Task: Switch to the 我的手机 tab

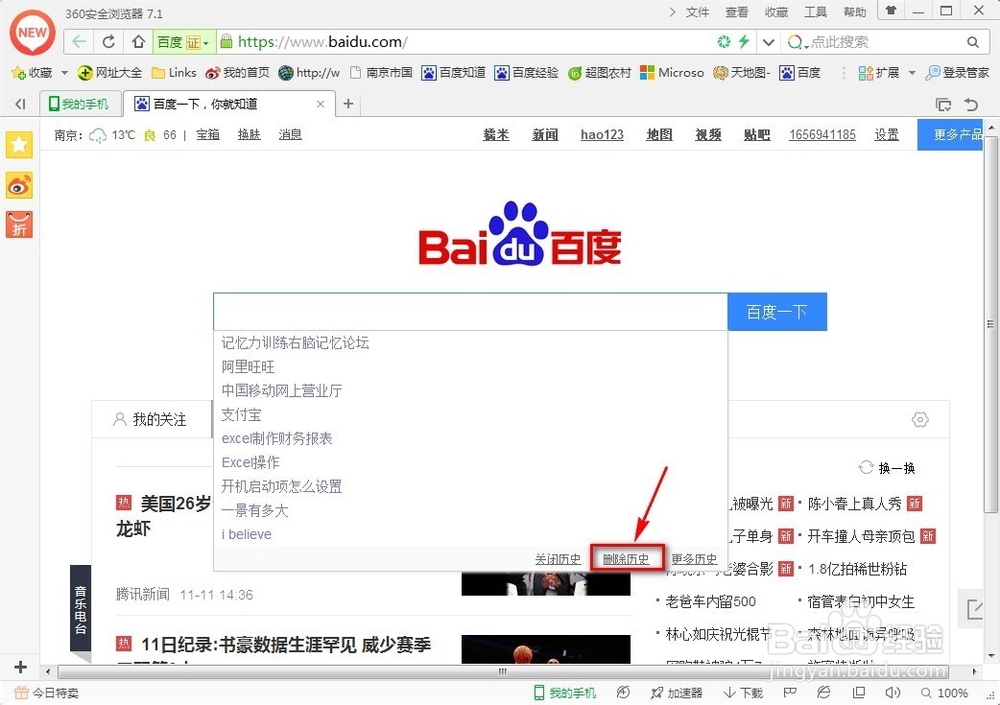Action: (x=80, y=104)
